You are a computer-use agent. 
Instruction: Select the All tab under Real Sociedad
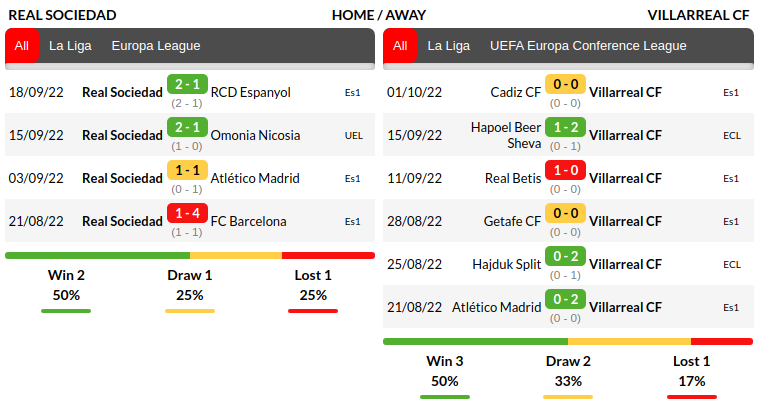[x=22, y=46]
